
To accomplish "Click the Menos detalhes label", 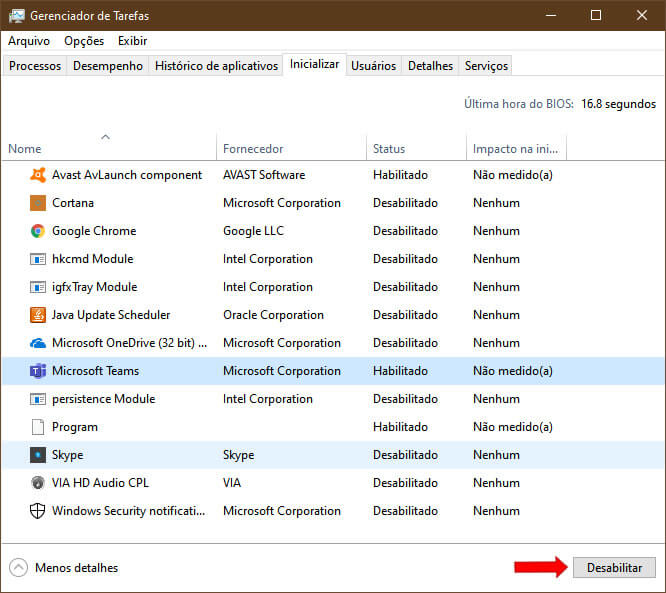I will point(76,568).
